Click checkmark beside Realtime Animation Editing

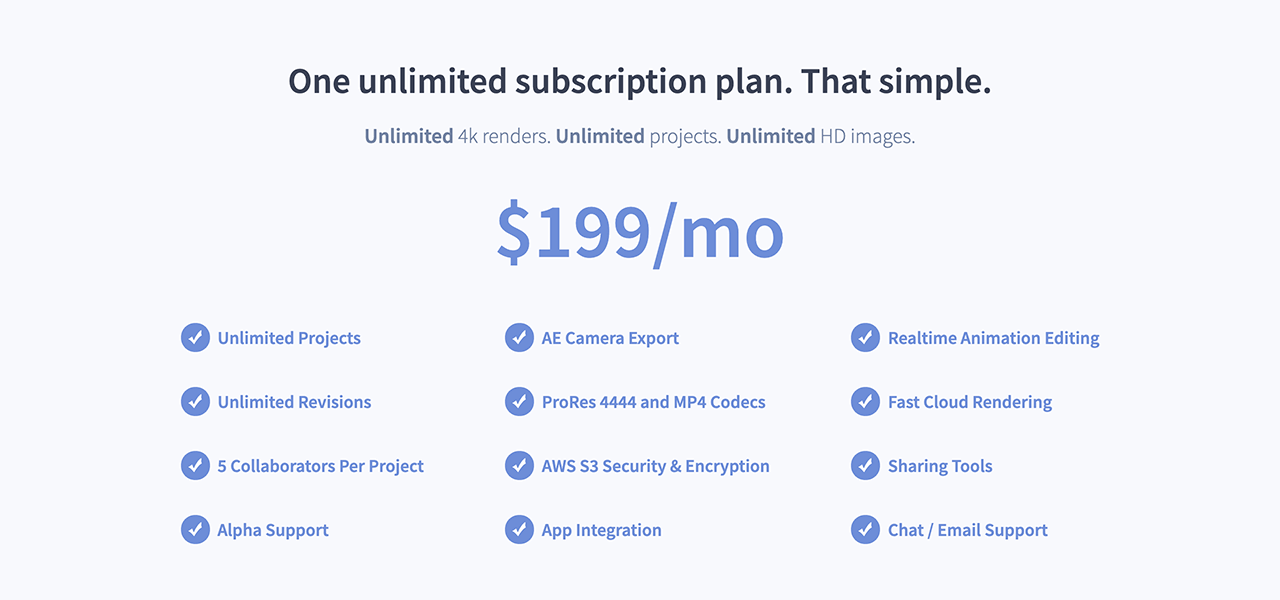(865, 338)
